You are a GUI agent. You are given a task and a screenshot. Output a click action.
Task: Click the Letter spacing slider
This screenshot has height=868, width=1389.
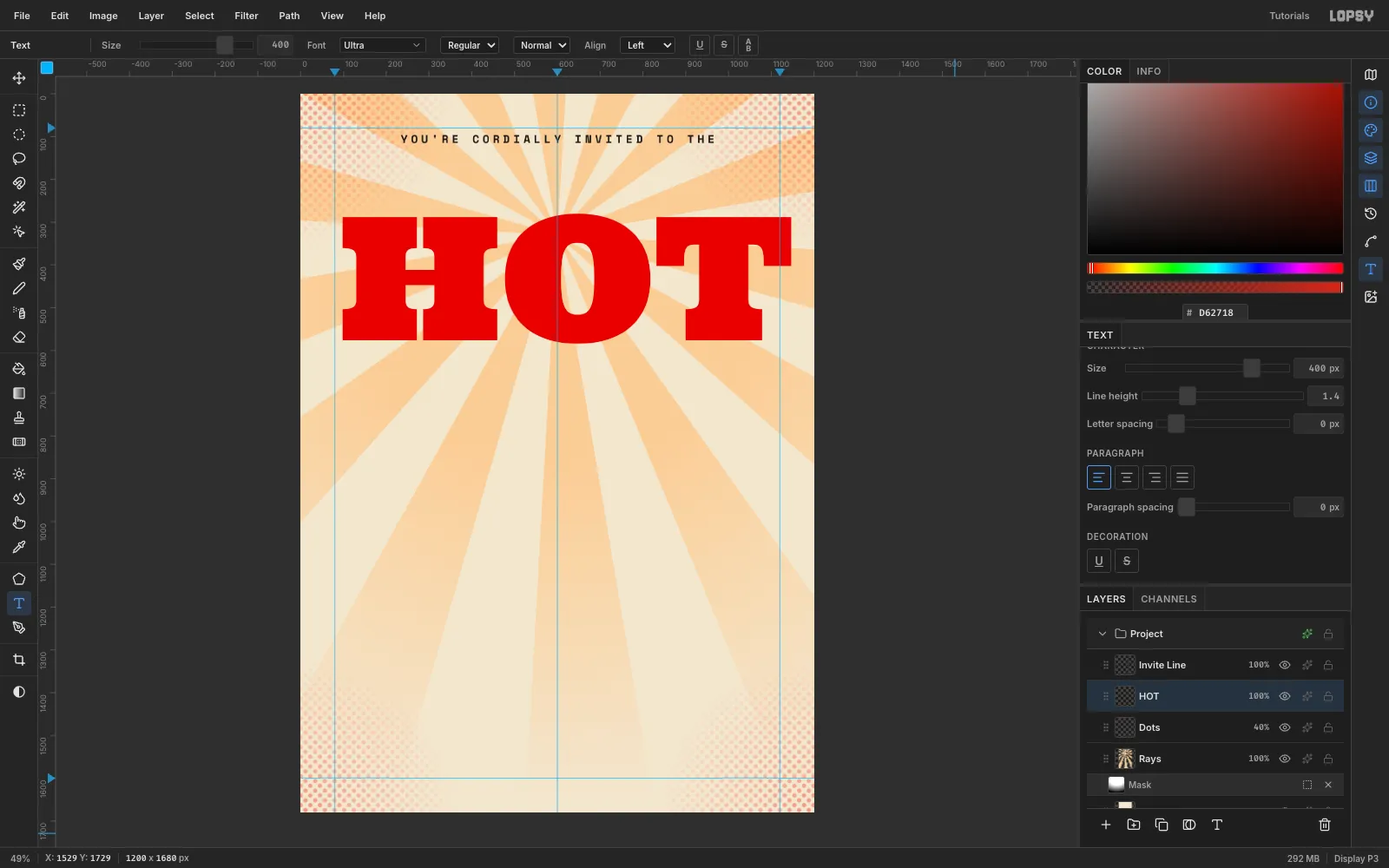pyautogui.click(x=1222, y=424)
